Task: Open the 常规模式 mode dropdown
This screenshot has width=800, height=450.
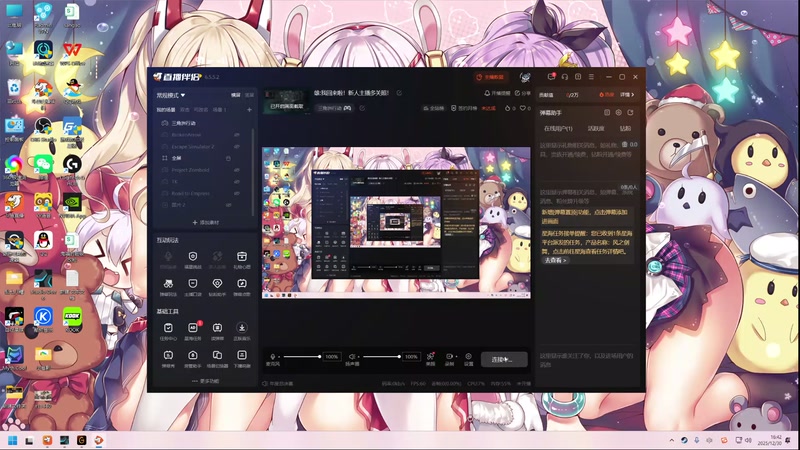Action: coord(171,95)
